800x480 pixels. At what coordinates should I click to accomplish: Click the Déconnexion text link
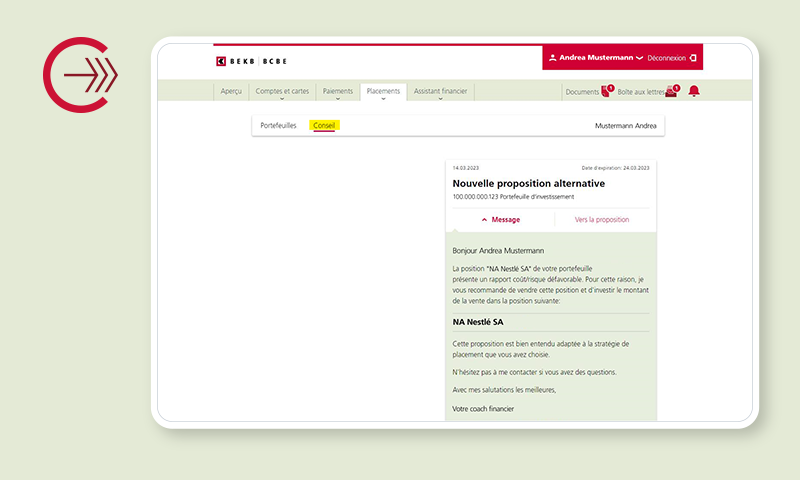coord(666,58)
